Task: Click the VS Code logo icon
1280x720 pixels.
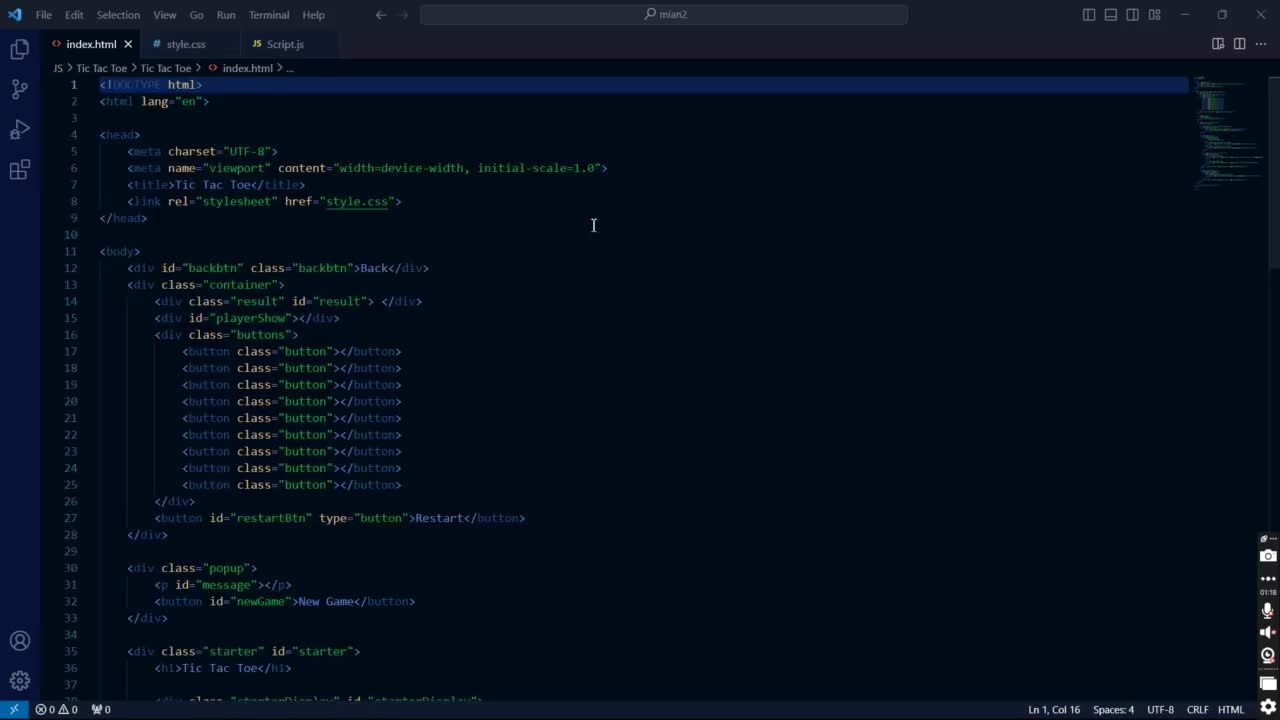Action: tap(14, 15)
